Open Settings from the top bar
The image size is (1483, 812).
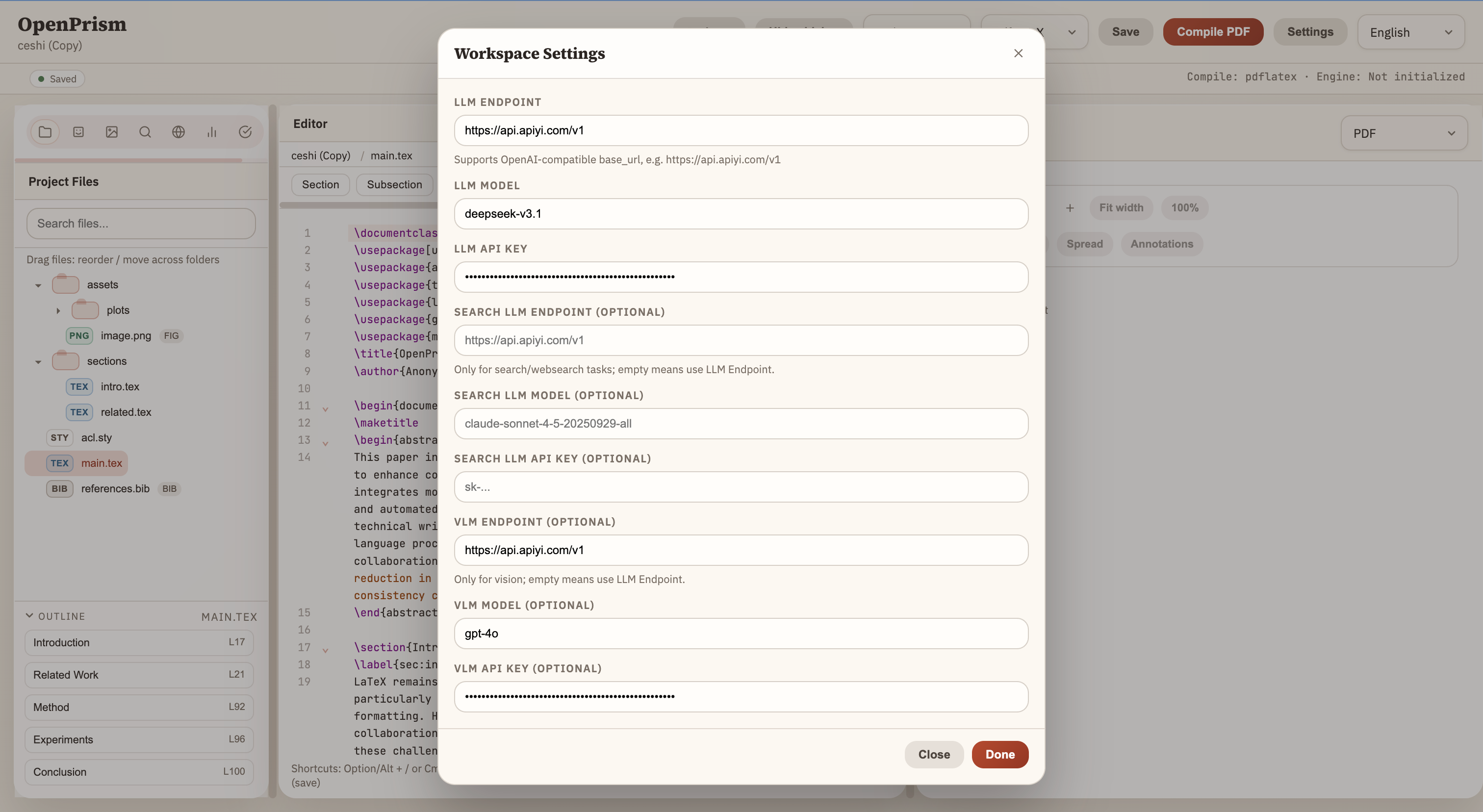1310,32
